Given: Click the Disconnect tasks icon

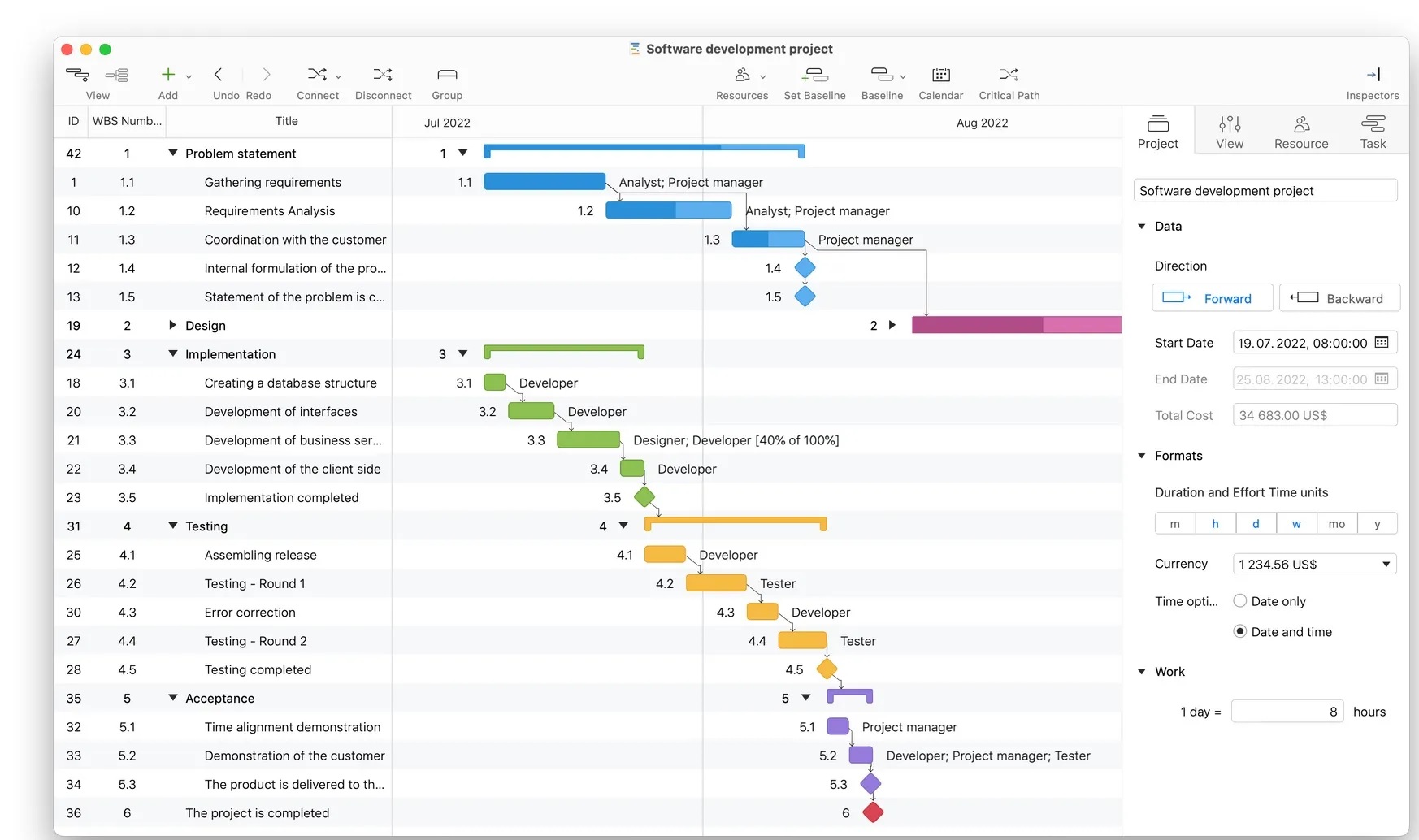Looking at the screenshot, I should point(383,76).
